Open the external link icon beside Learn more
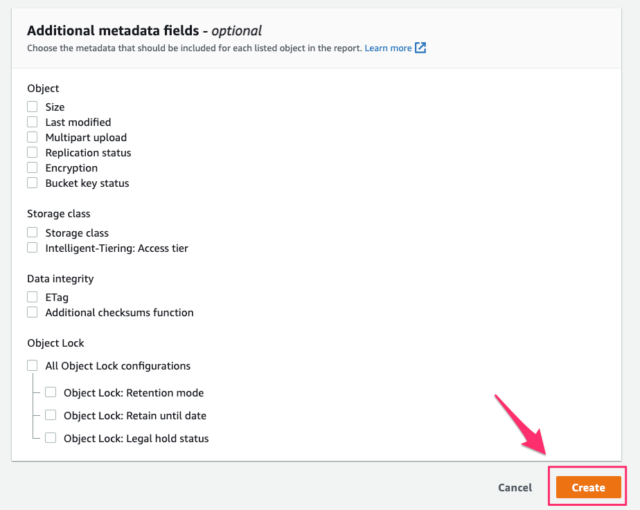Viewport: 640px width, 510px height. (420, 48)
